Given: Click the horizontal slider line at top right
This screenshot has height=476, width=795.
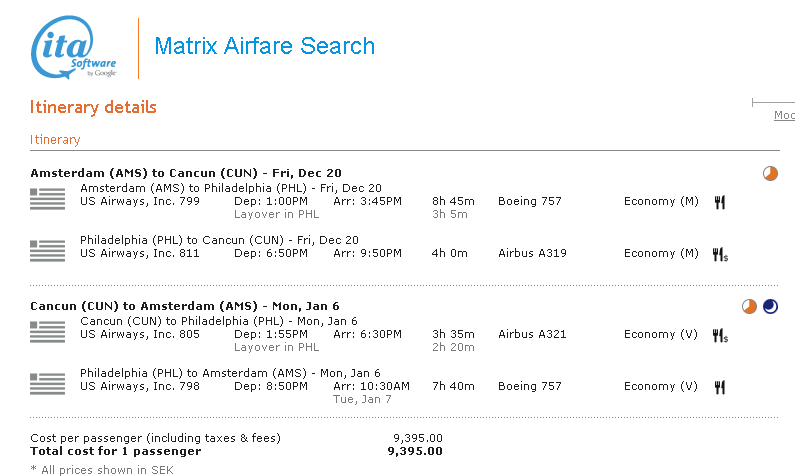Looking at the screenshot, I should pyautogui.click(x=773, y=101).
